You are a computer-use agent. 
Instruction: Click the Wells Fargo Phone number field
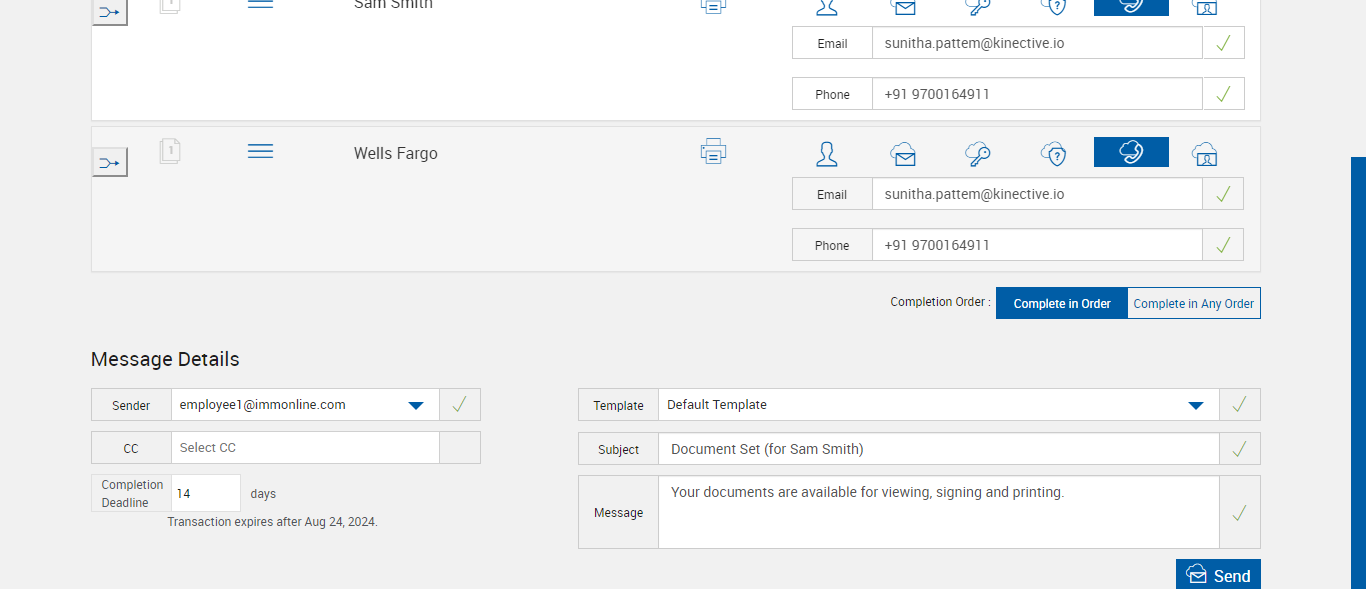[1036, 245]
